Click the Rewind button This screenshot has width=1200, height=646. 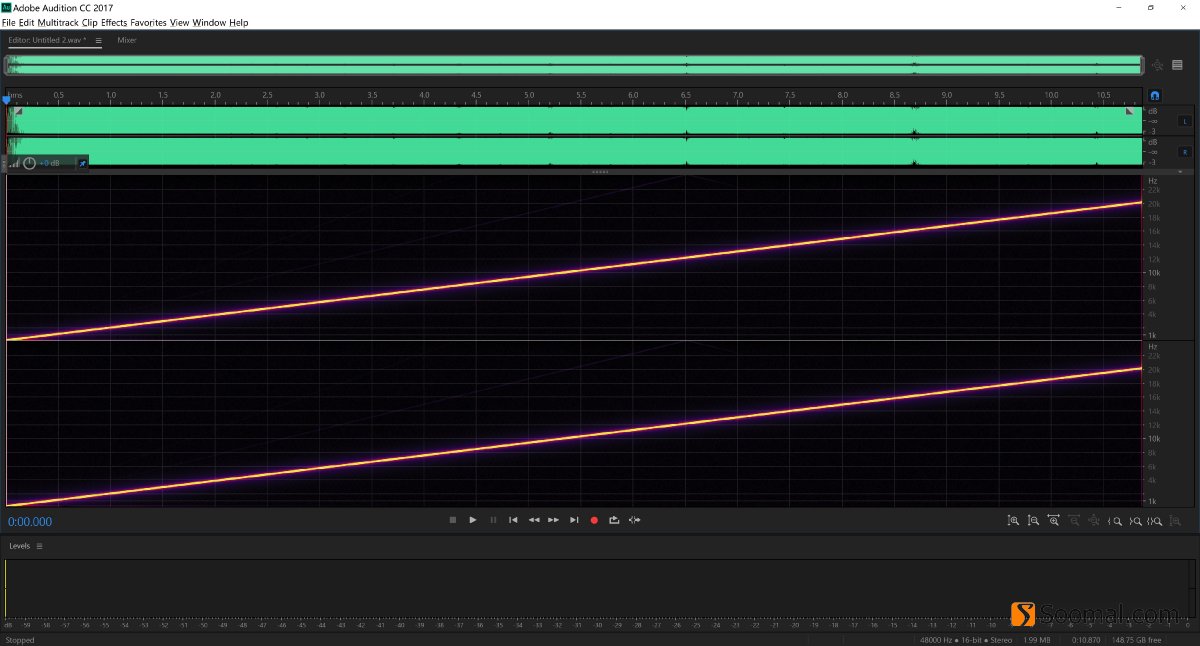(x=534, y=520)
